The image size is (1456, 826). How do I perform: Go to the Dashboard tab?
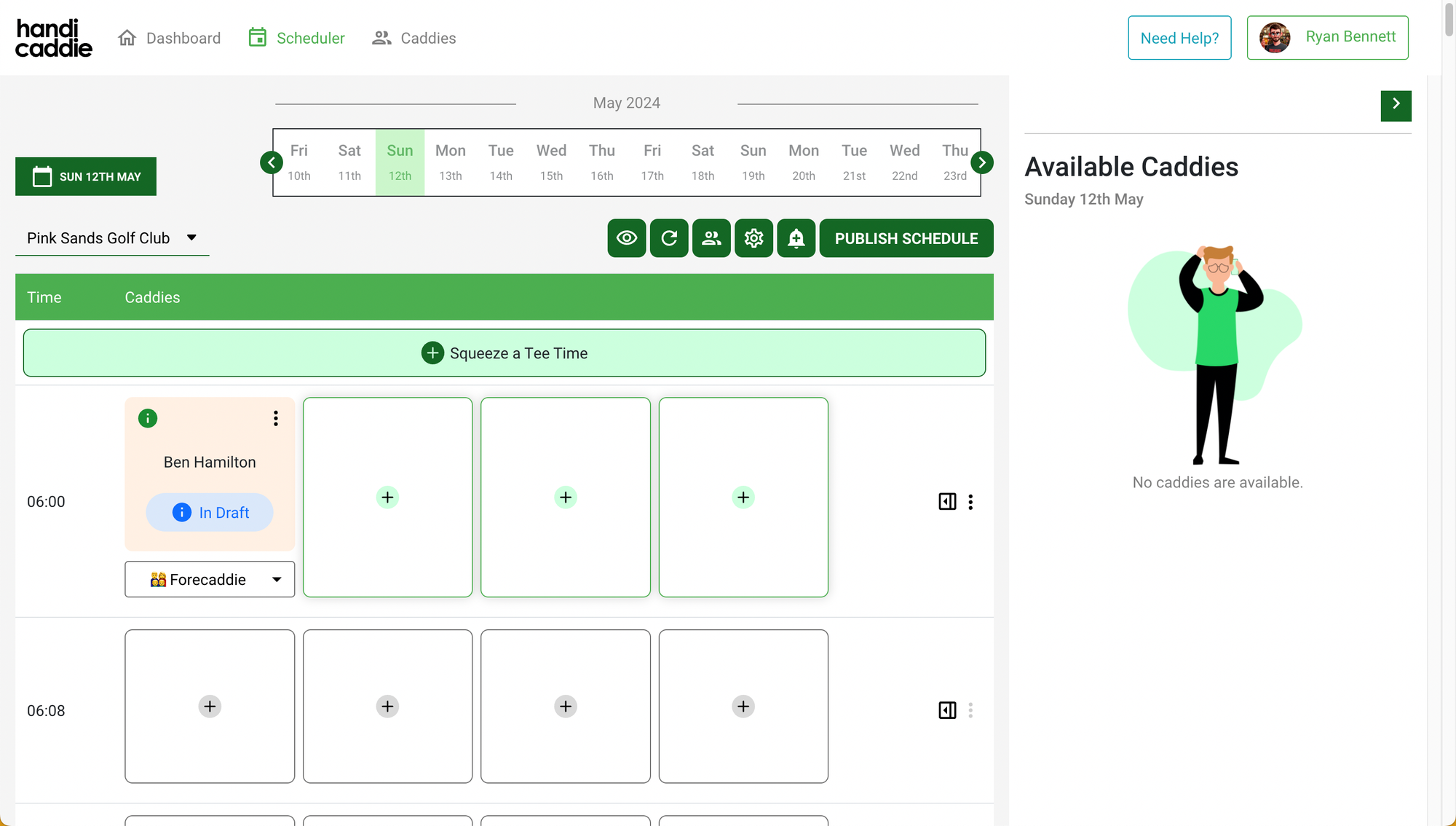pos(170,38)
